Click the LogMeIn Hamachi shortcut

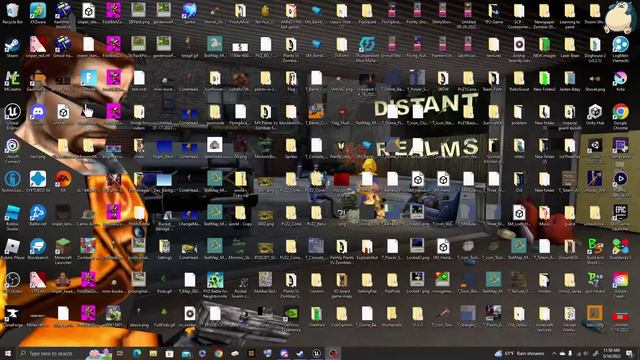(620, 48)
